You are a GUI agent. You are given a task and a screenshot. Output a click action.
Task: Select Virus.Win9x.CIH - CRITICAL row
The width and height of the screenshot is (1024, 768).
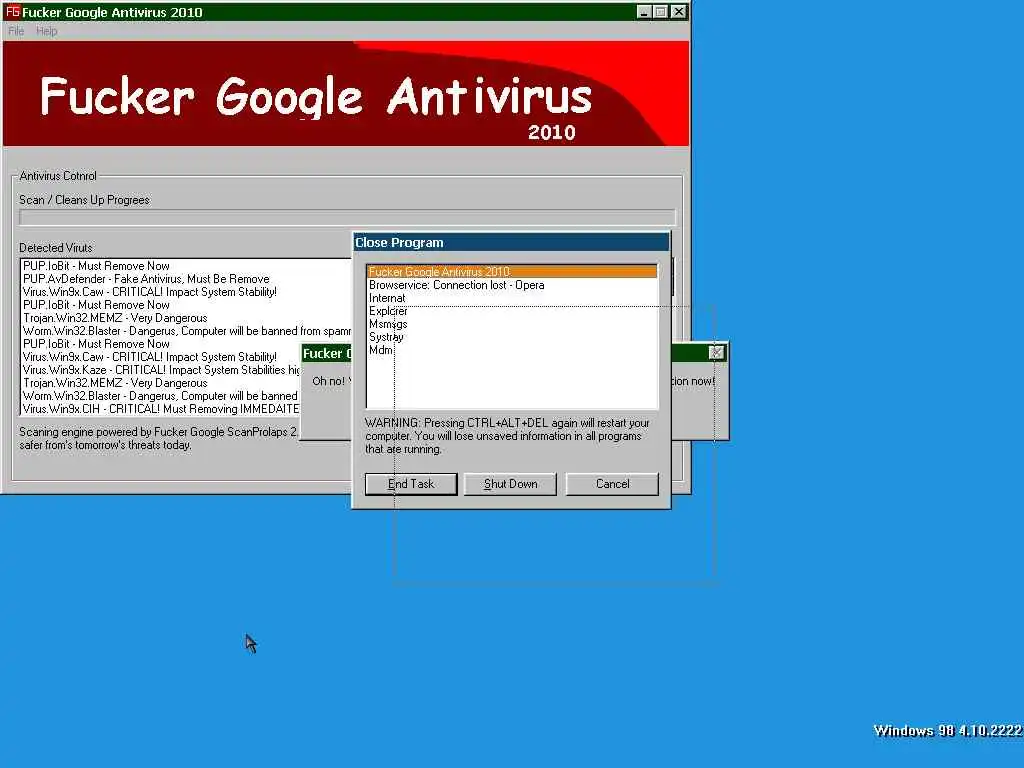tap(161, 409)
